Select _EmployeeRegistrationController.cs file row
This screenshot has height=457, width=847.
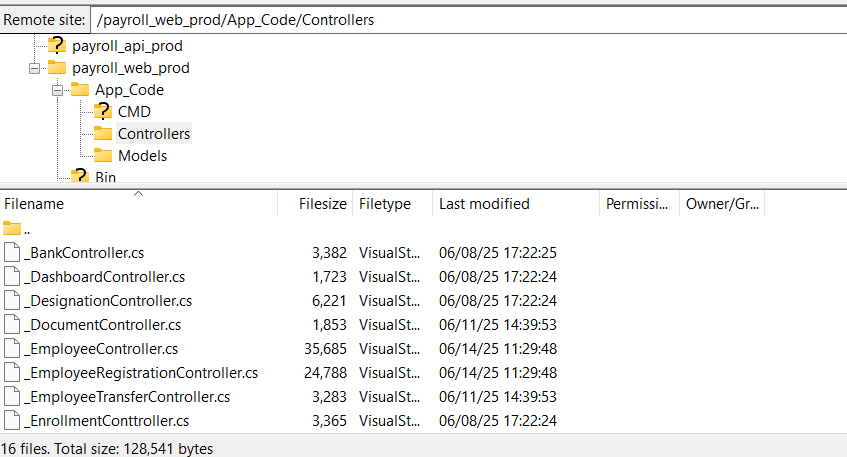(x=141, y=373)
